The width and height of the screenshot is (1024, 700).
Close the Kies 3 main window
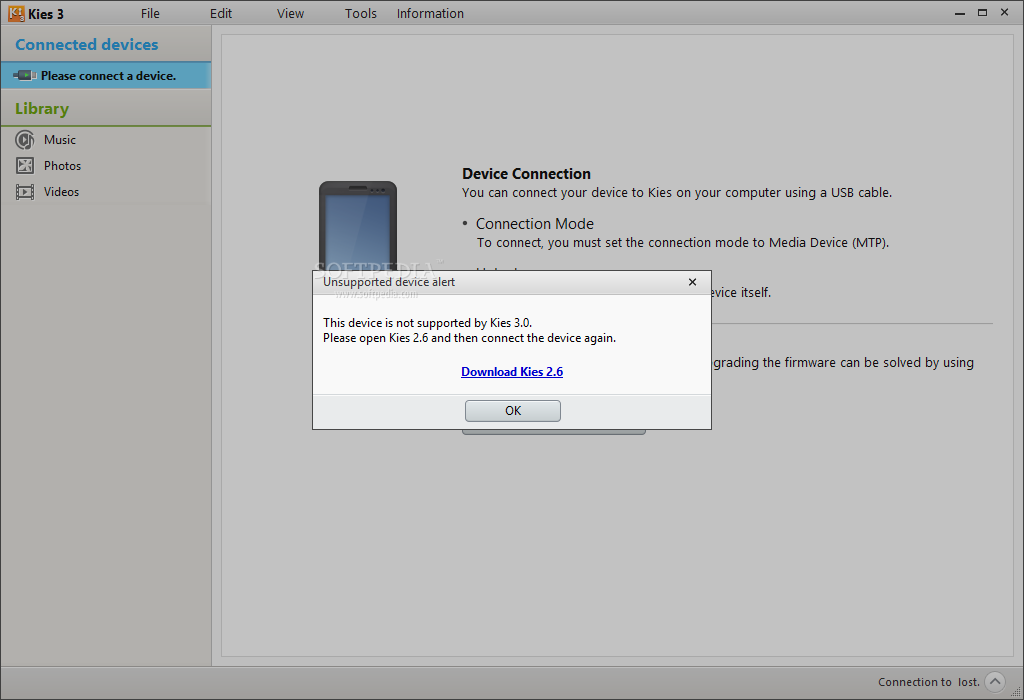[x=1004, y=12]
